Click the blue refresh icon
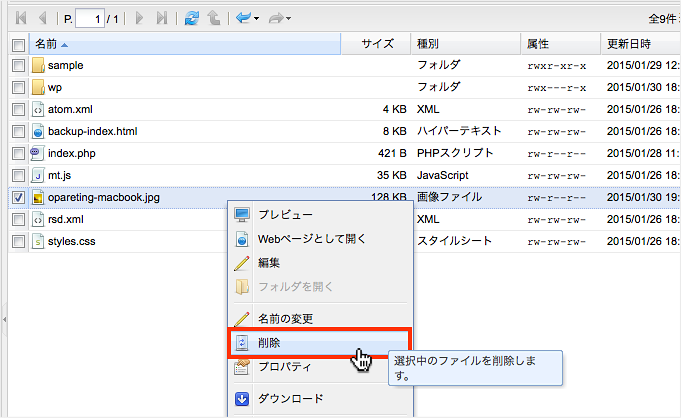This screenshot has height=418, width=681. pyautogui.click(x=192, y=18)
